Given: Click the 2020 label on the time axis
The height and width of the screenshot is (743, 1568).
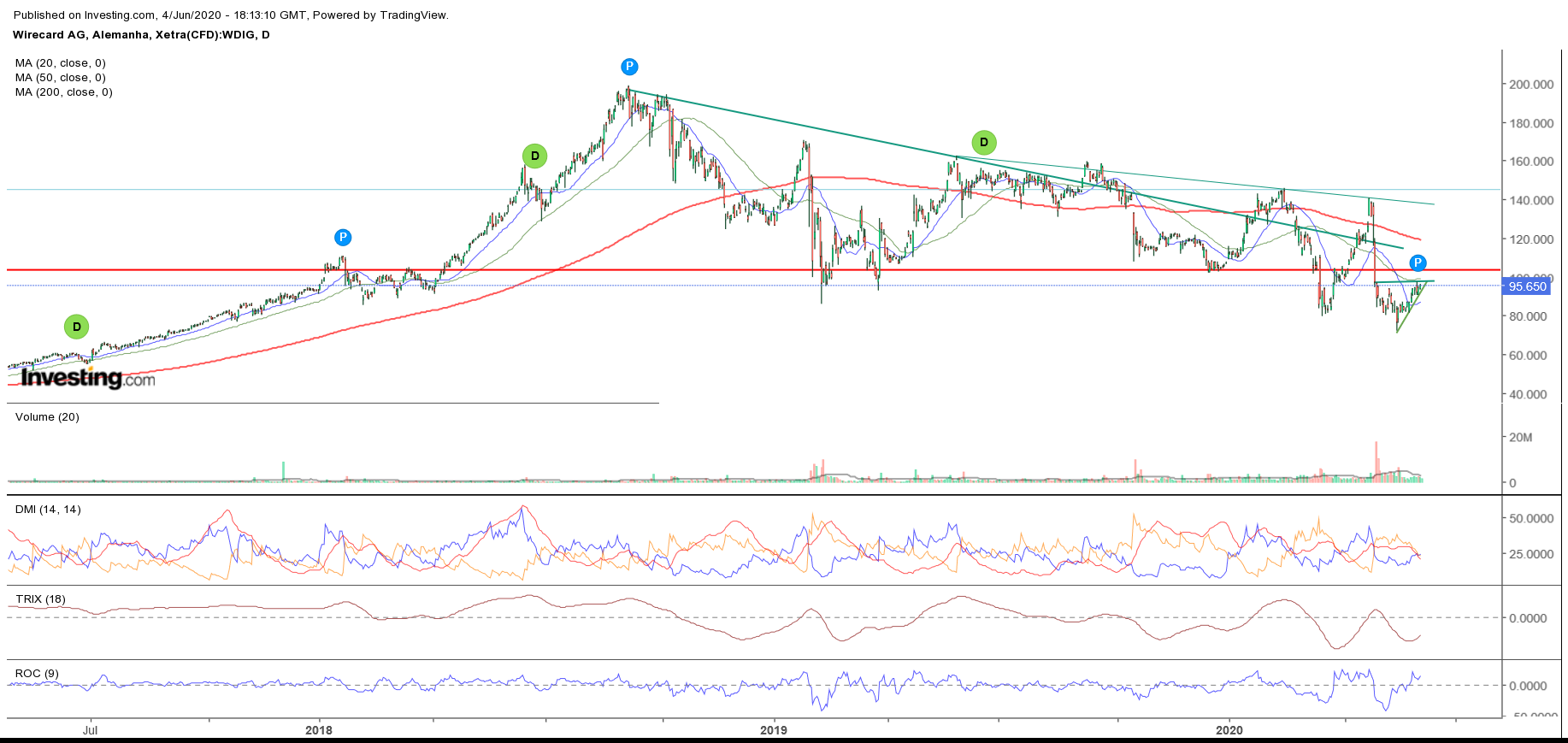Looking at the screenshot, I should click(x=1229, y=730).
